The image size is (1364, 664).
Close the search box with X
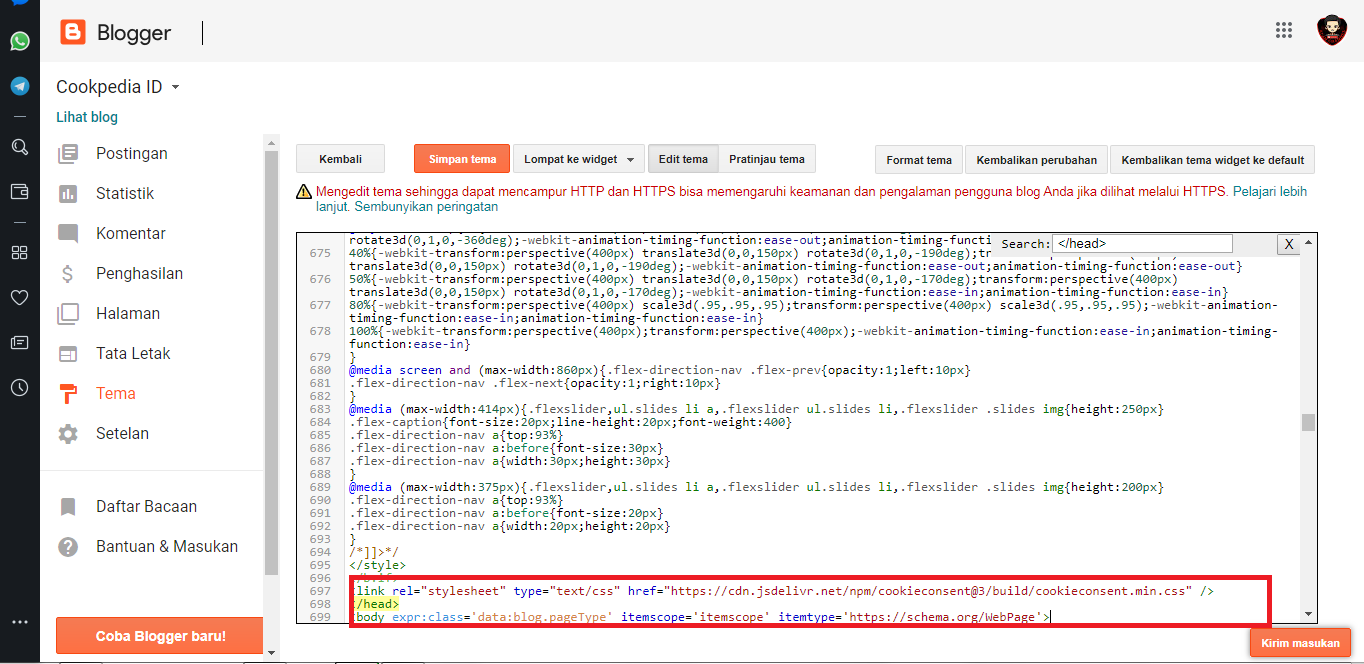pos(1289,244)
